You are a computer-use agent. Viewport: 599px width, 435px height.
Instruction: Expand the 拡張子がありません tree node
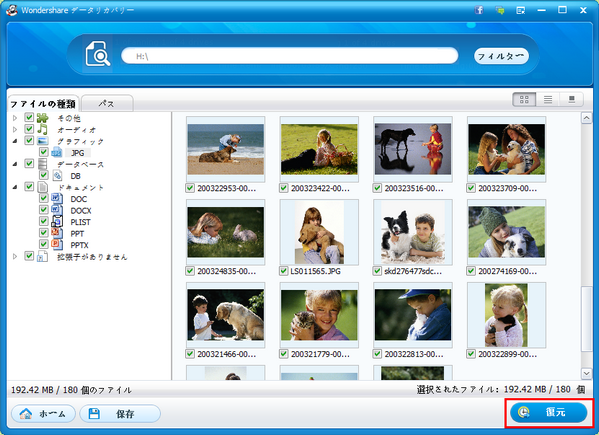pos(15,256)
